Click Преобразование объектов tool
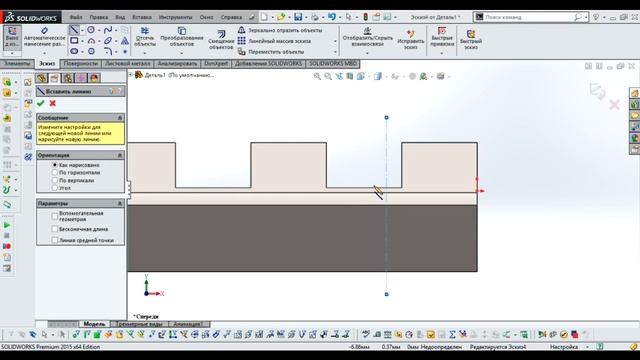The height and width of the screenshot is (360, 640). coord(182,37)
